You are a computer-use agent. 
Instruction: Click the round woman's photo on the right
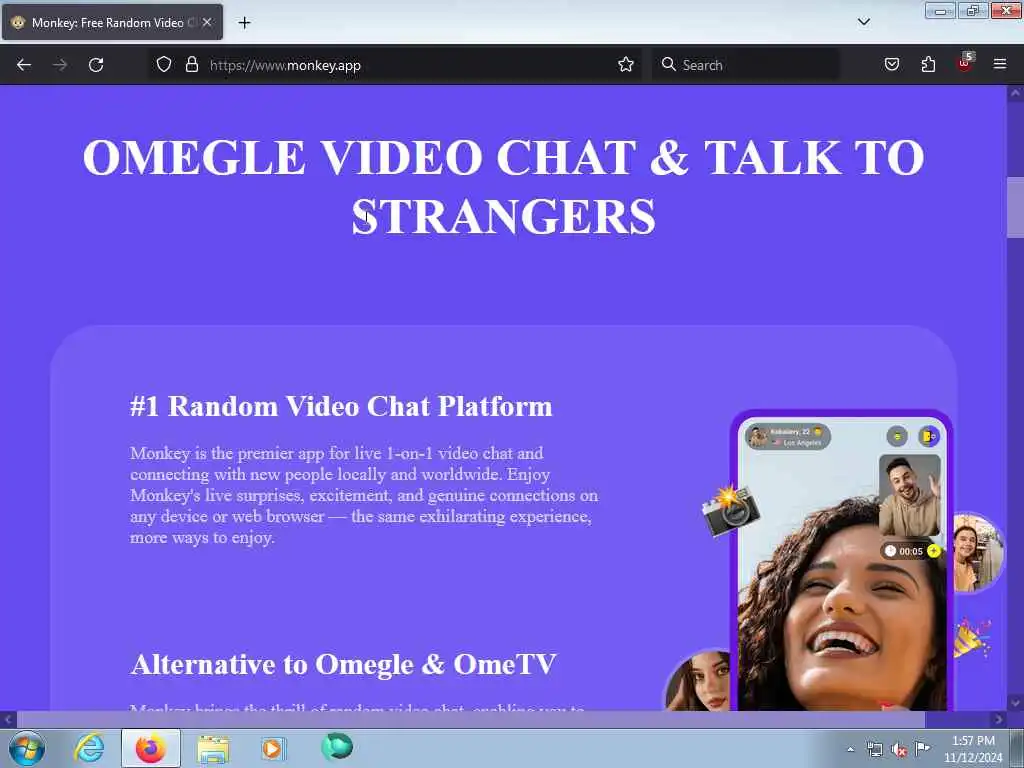[978, 552]
